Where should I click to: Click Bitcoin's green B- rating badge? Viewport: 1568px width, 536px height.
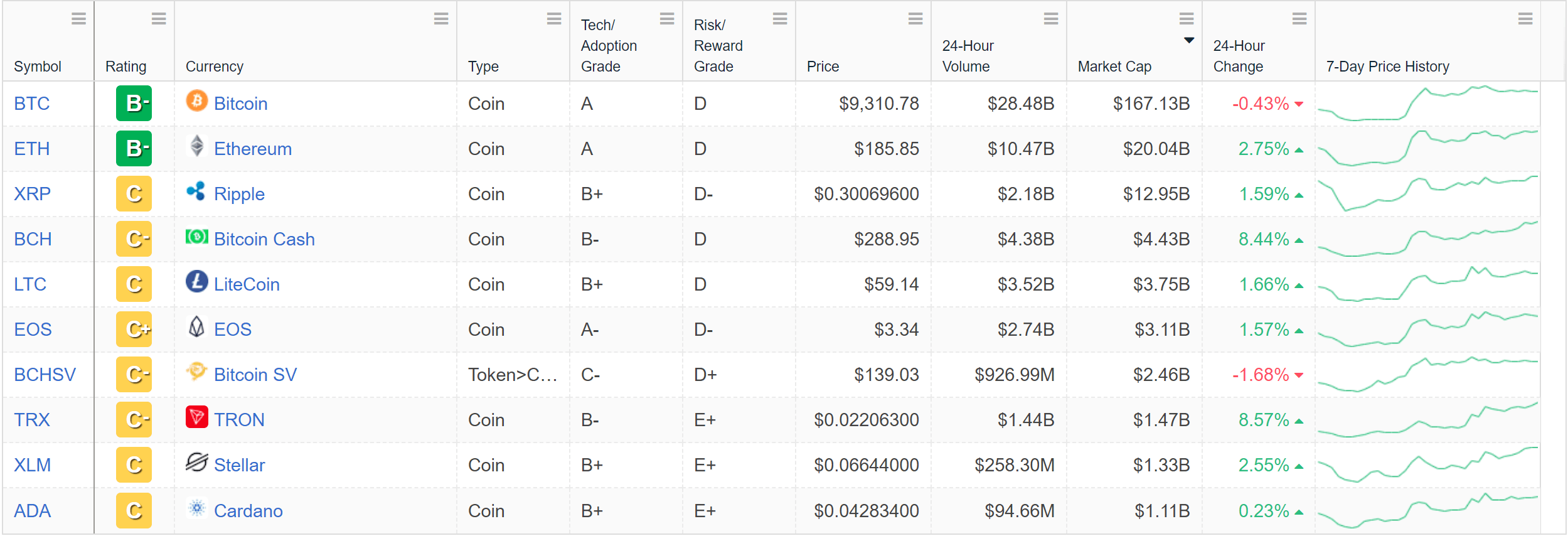[134, 104]
